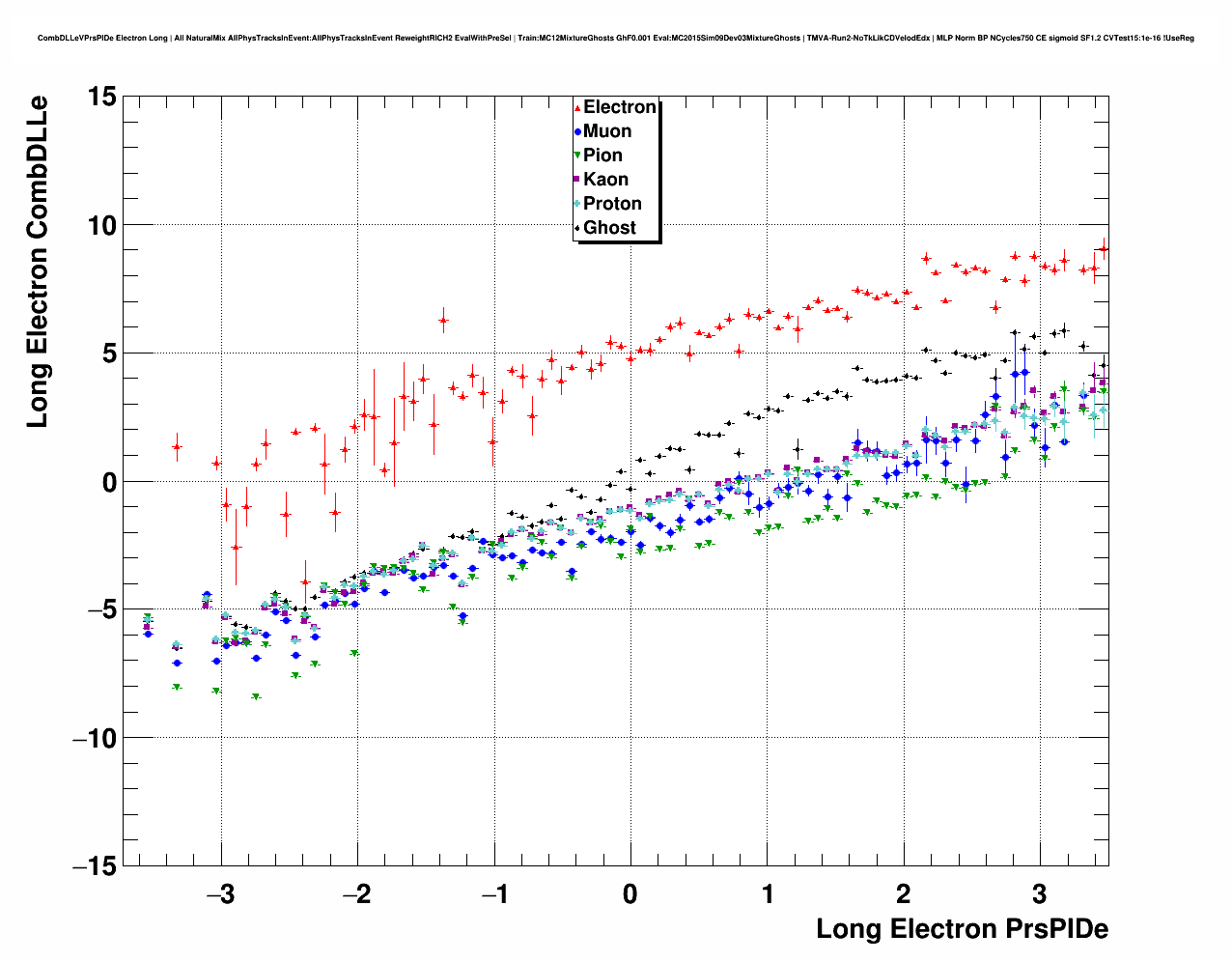Click the Muon legend label
This screenshot has height=962, width=1232.
point(607,131)
